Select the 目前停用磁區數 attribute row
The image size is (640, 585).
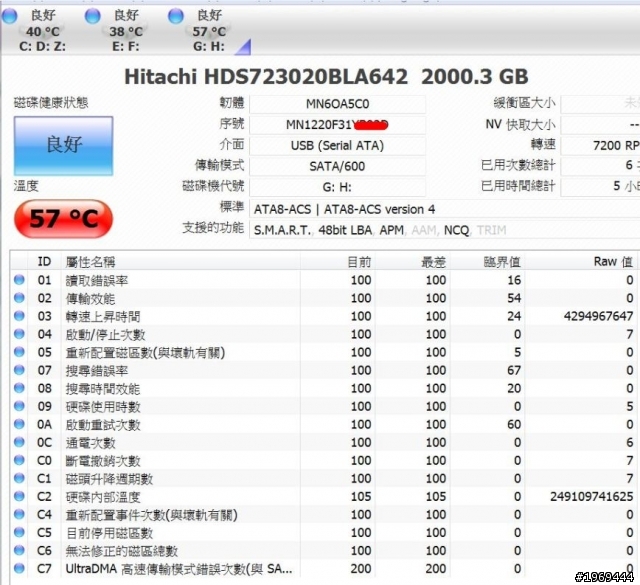click(x=323, y=532)
